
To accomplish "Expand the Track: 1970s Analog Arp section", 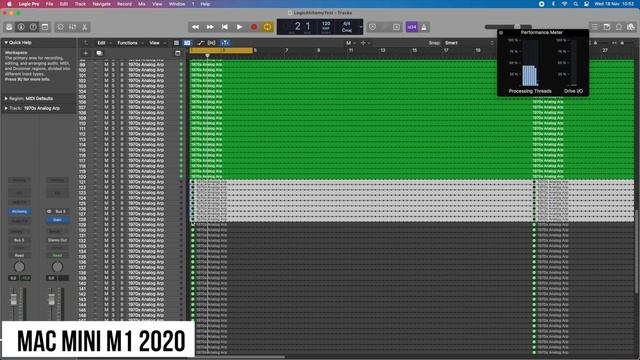I will [6, 108].
